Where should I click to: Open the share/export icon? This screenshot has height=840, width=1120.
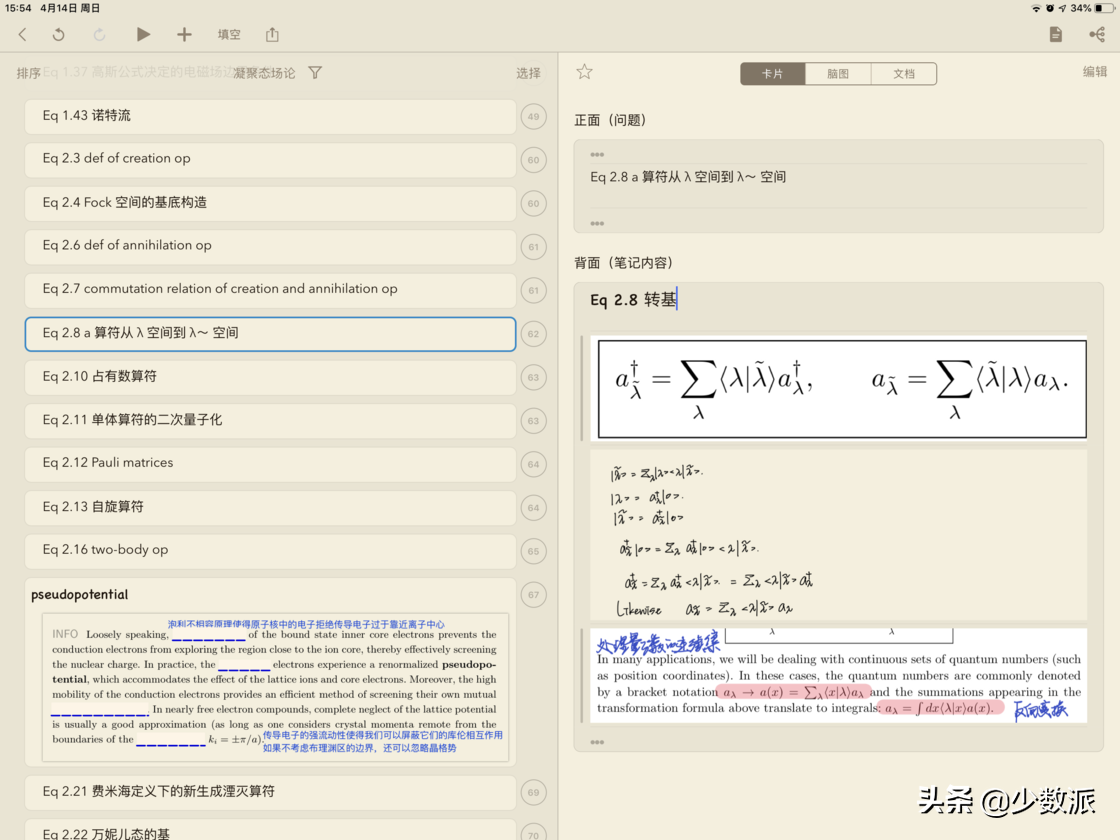(272, 34)
